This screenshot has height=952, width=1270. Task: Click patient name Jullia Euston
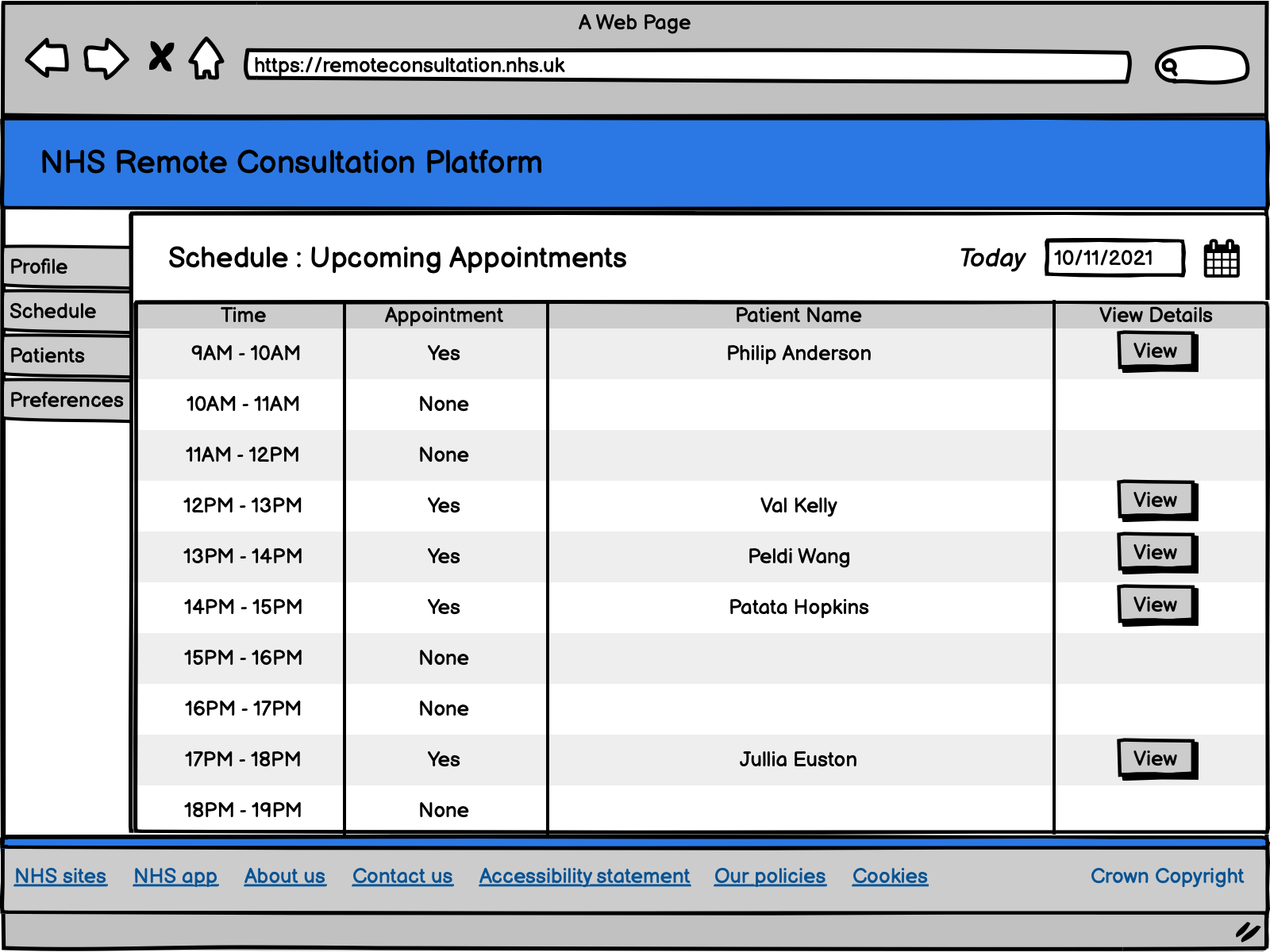pos(799,759)
